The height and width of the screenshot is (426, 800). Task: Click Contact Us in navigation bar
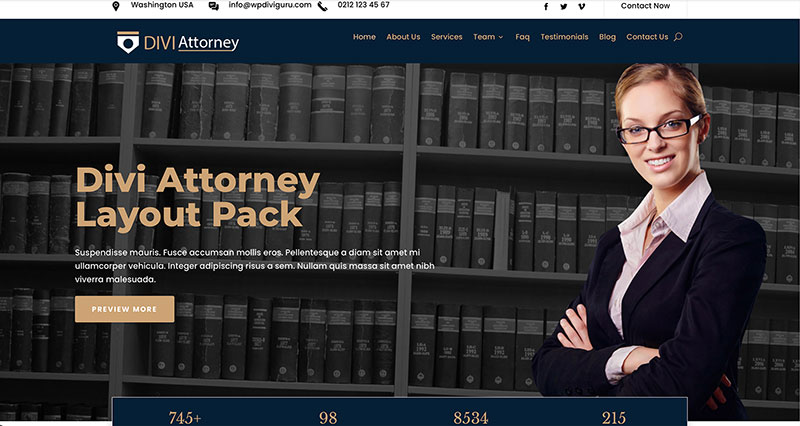point(647,37)
